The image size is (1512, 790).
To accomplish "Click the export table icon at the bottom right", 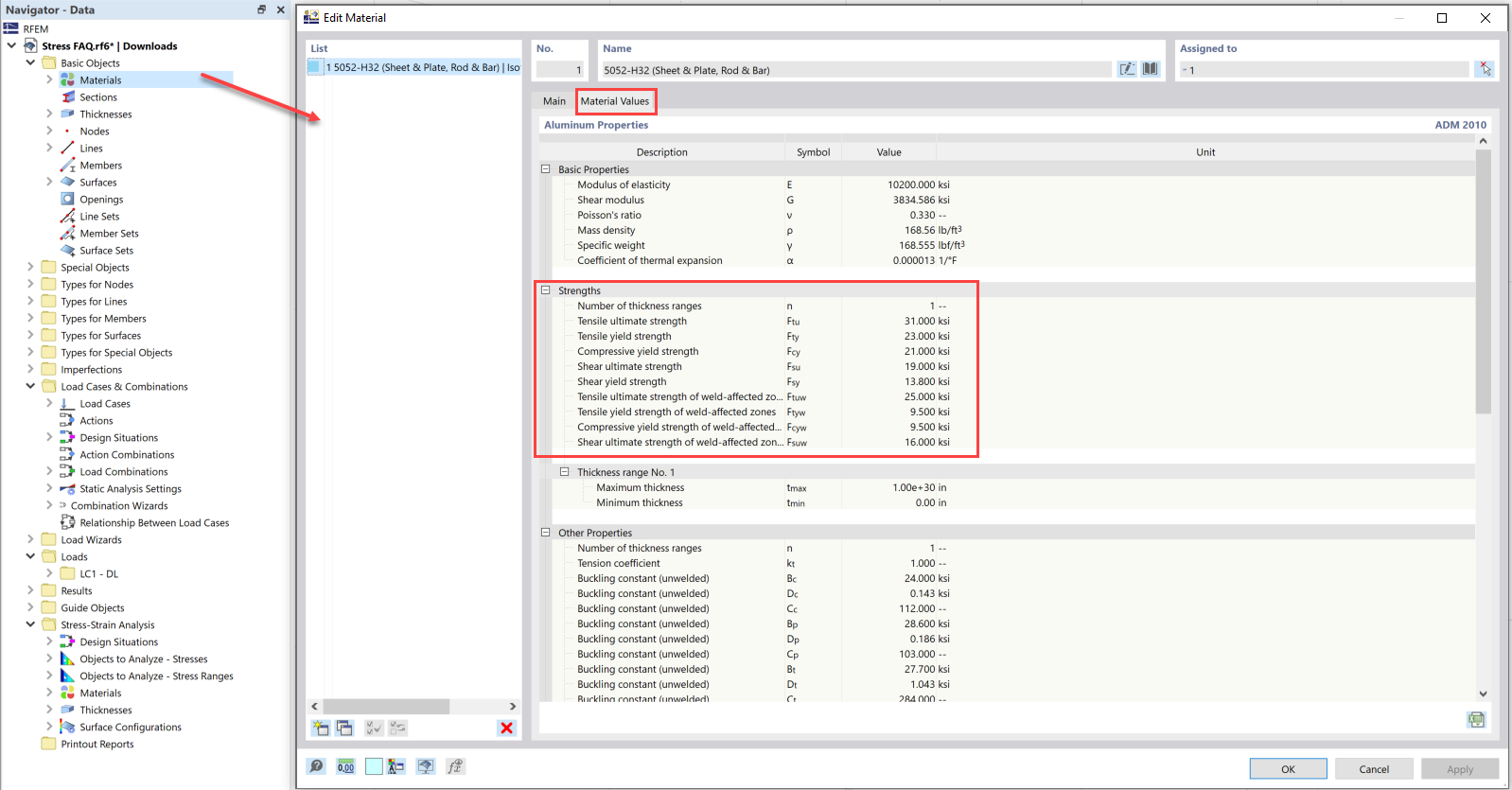I will [1476, 720].
